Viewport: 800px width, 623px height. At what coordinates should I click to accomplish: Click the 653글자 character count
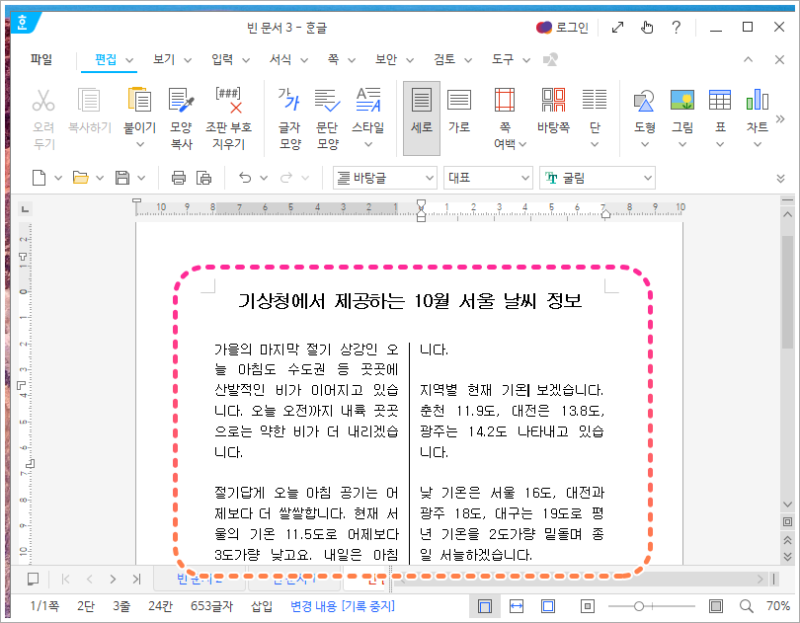tap(211, 606)
